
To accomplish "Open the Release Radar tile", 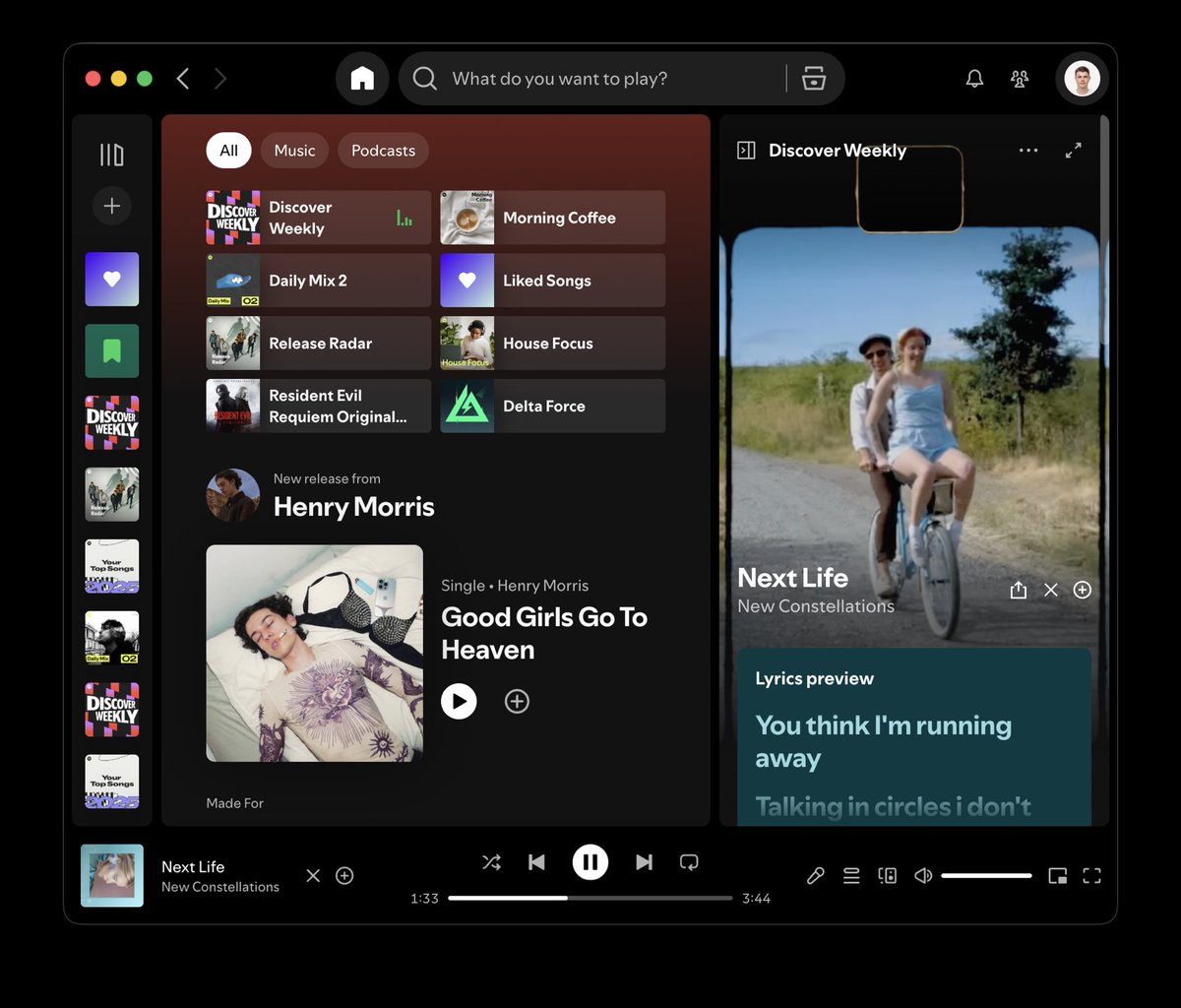I will 319,344.
